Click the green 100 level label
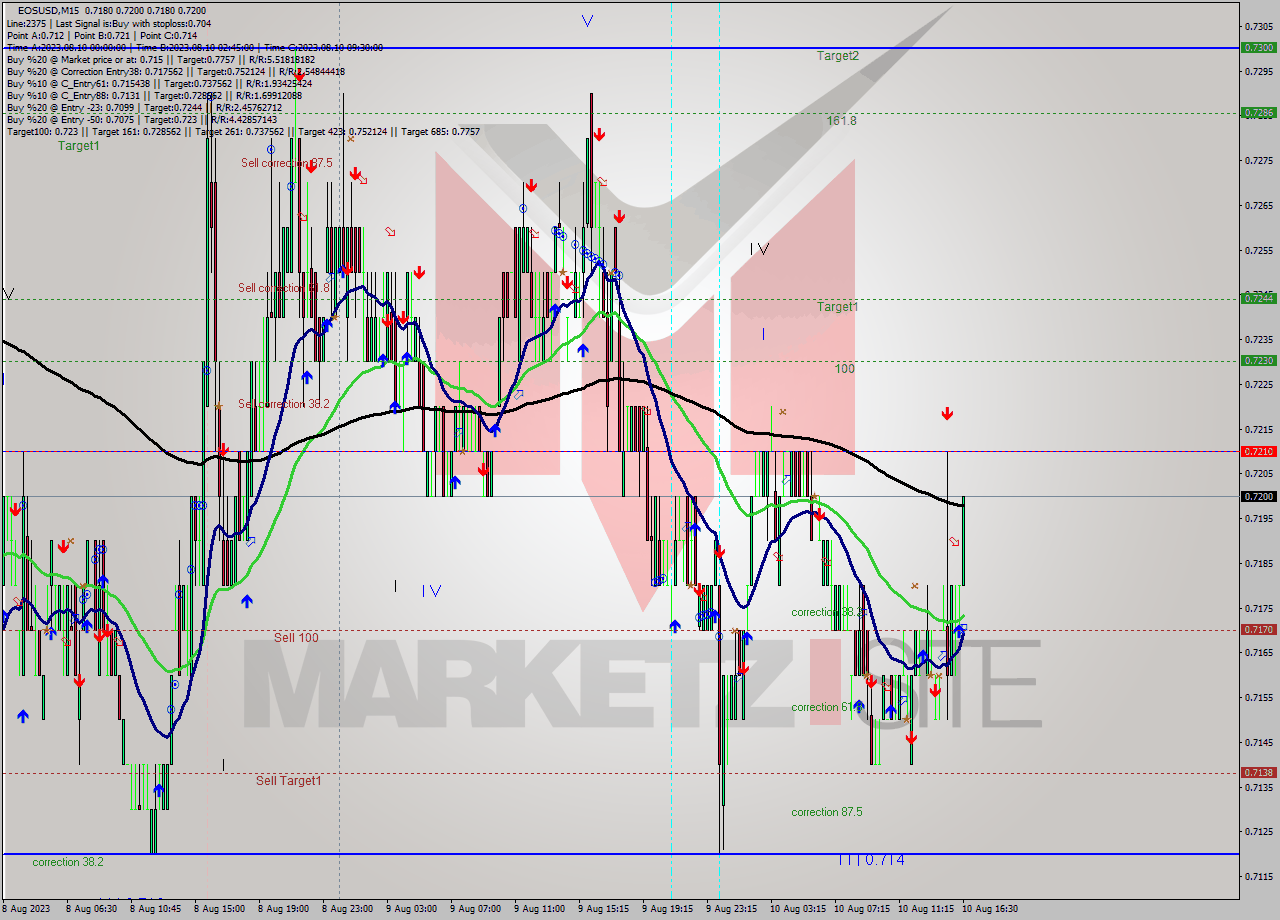The width and height of the screenshot is (1280, 920). 845,369
